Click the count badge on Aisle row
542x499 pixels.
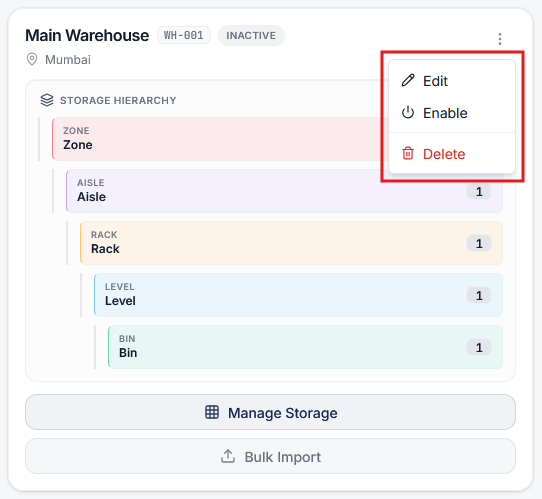[479, 191]
